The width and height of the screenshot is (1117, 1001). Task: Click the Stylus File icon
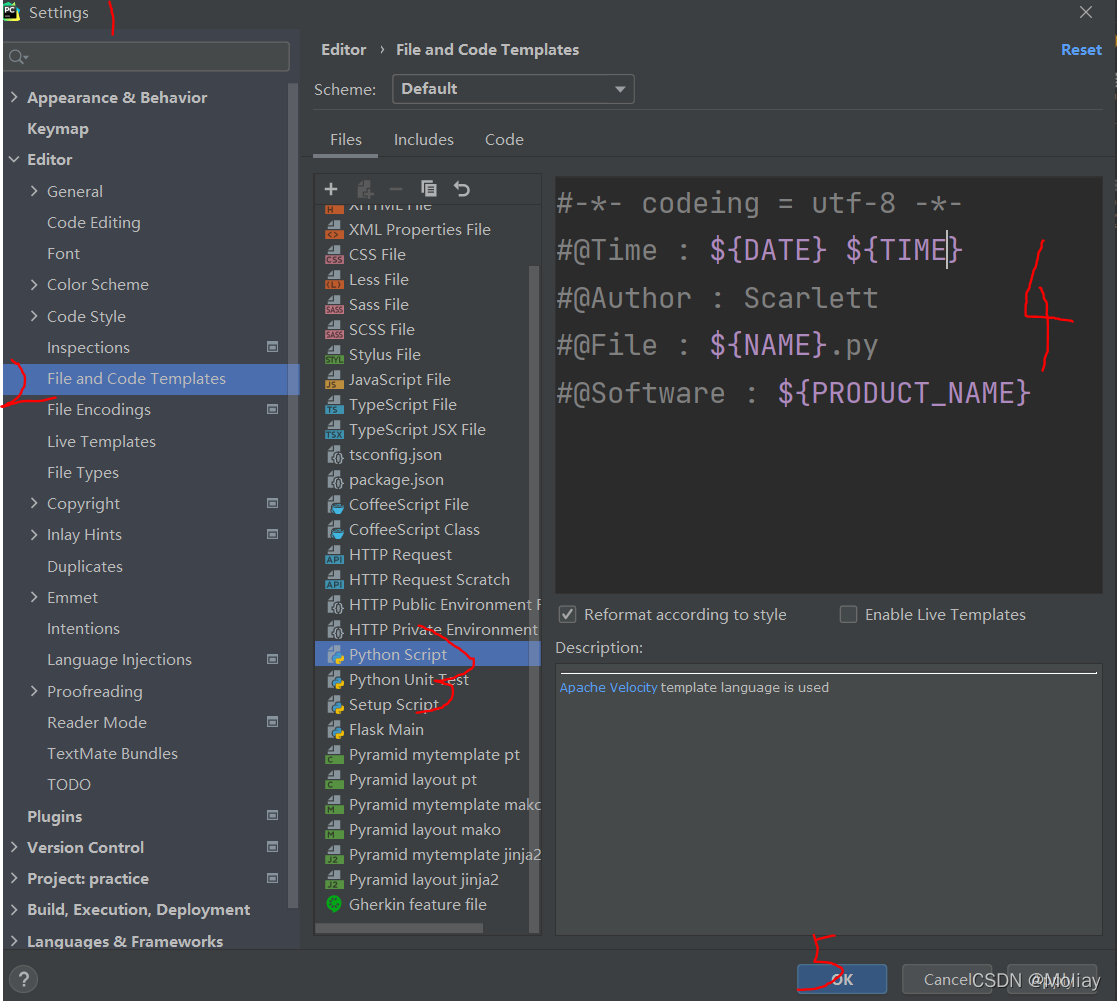[334, 354]
